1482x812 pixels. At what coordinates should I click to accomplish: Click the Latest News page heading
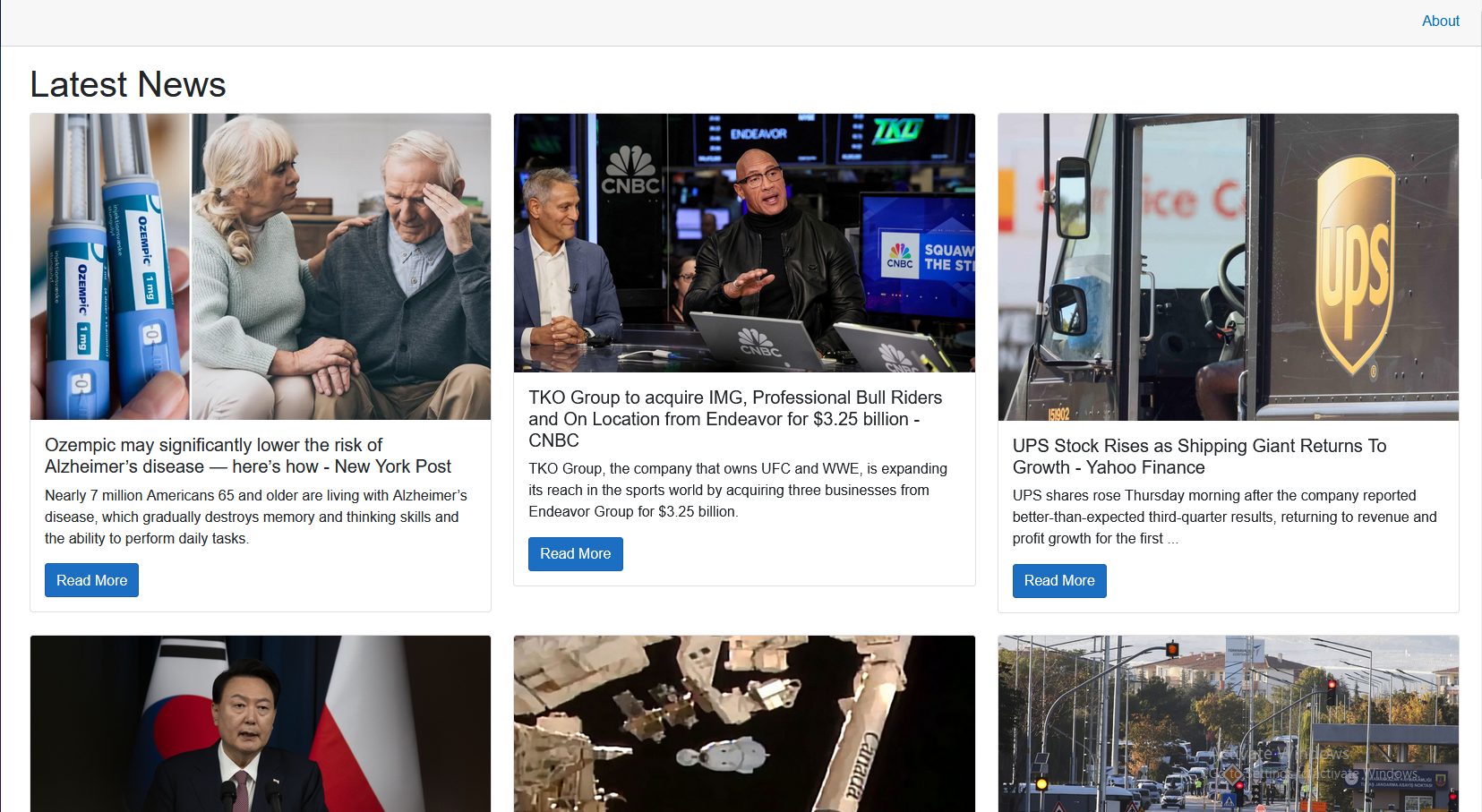tap(128, 84)
